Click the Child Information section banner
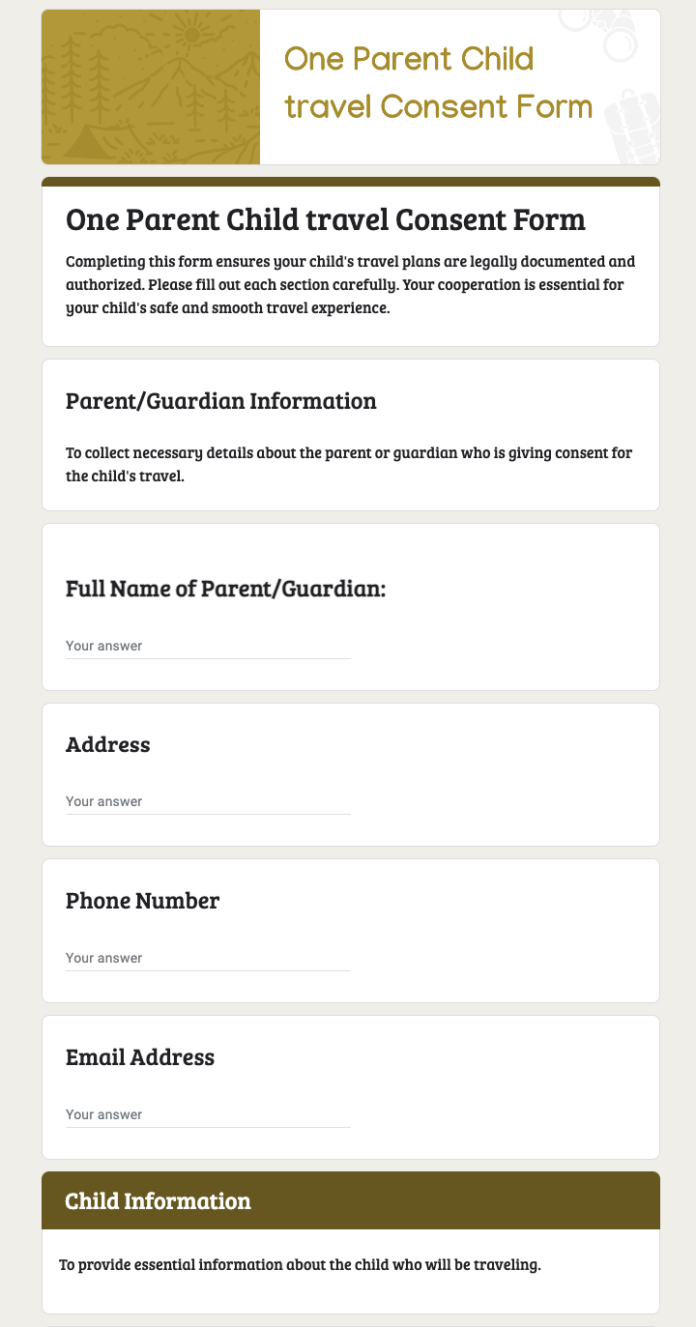Image resolution: width=696 pixels, height=1327 pixels. pyautogui.click(x=349, y=1200)
